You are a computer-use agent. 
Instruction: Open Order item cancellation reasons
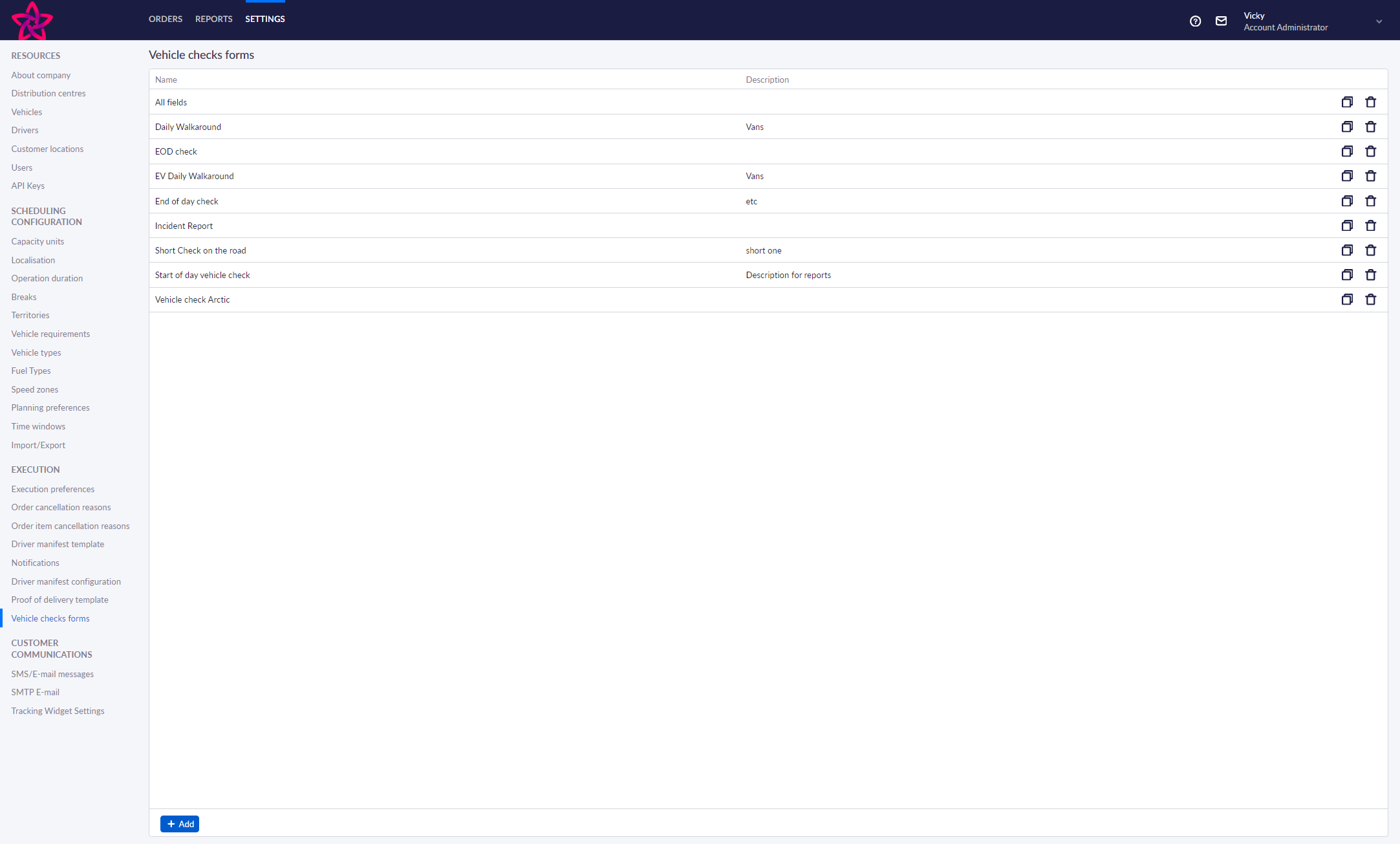click(x=70, y=526)
